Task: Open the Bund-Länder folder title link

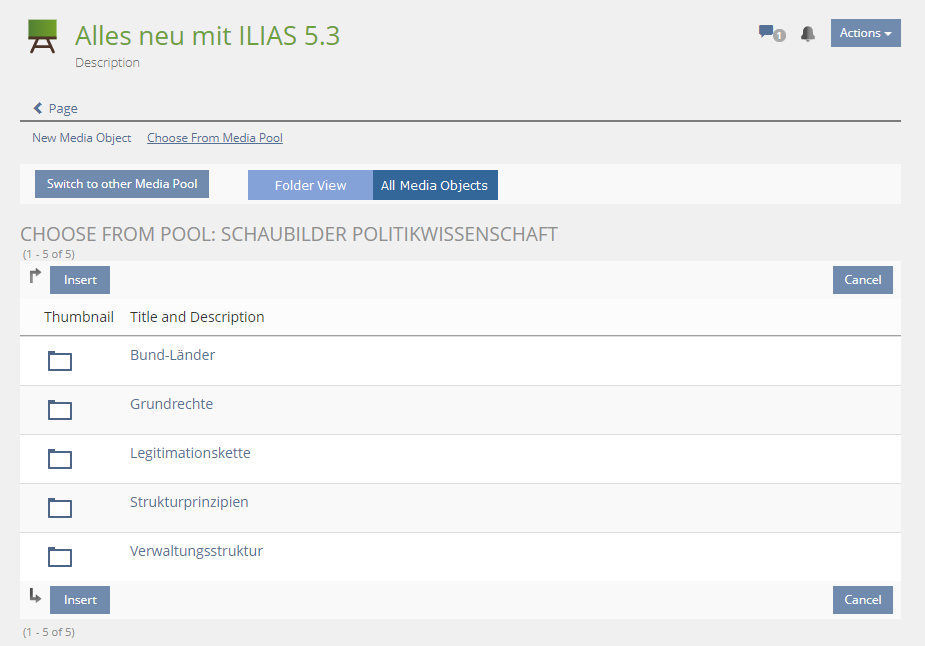Action: tap(172, 355)
